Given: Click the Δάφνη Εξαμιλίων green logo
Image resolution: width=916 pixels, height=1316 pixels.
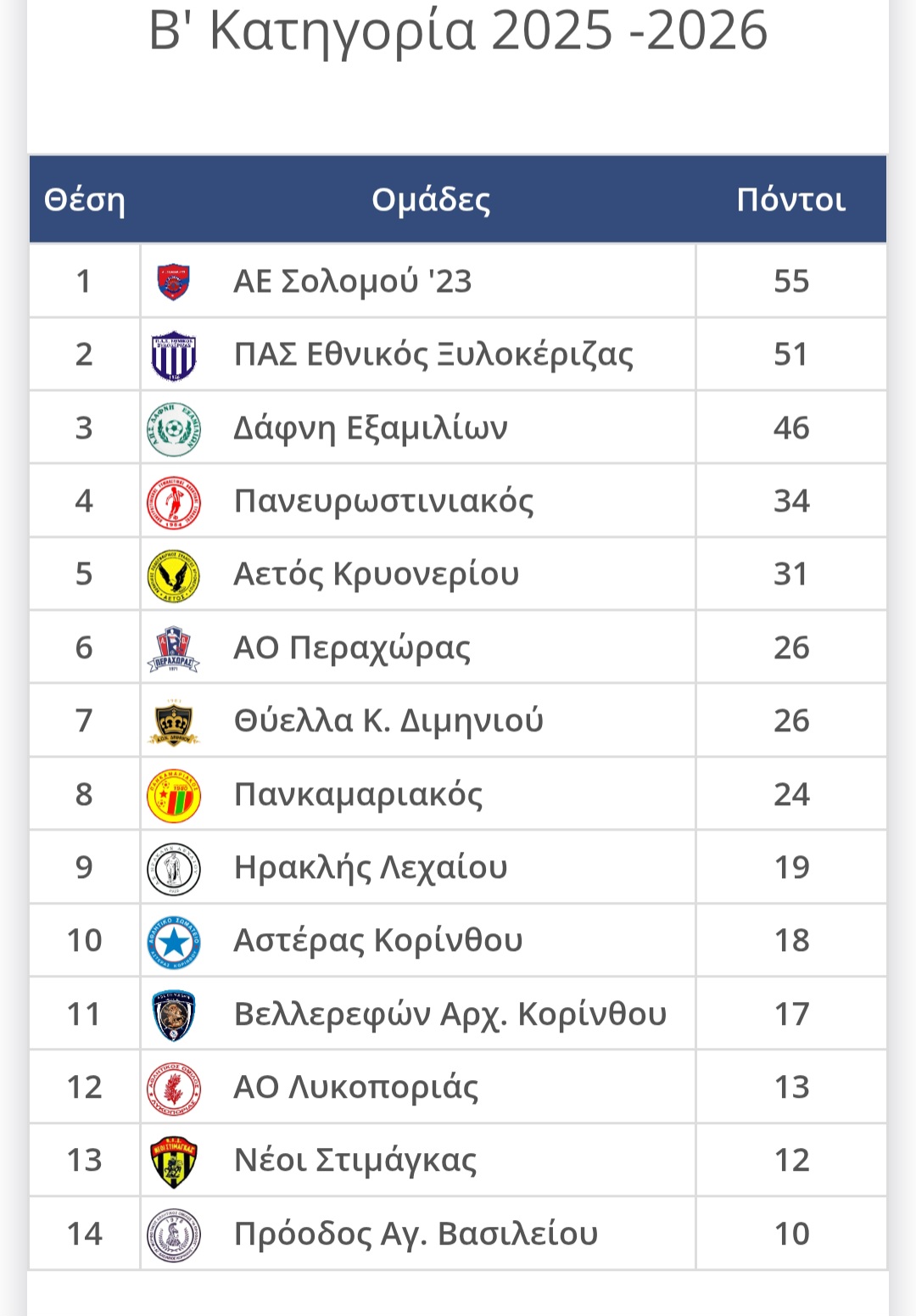Looking at the screenshot, I should tap(174, 428).
